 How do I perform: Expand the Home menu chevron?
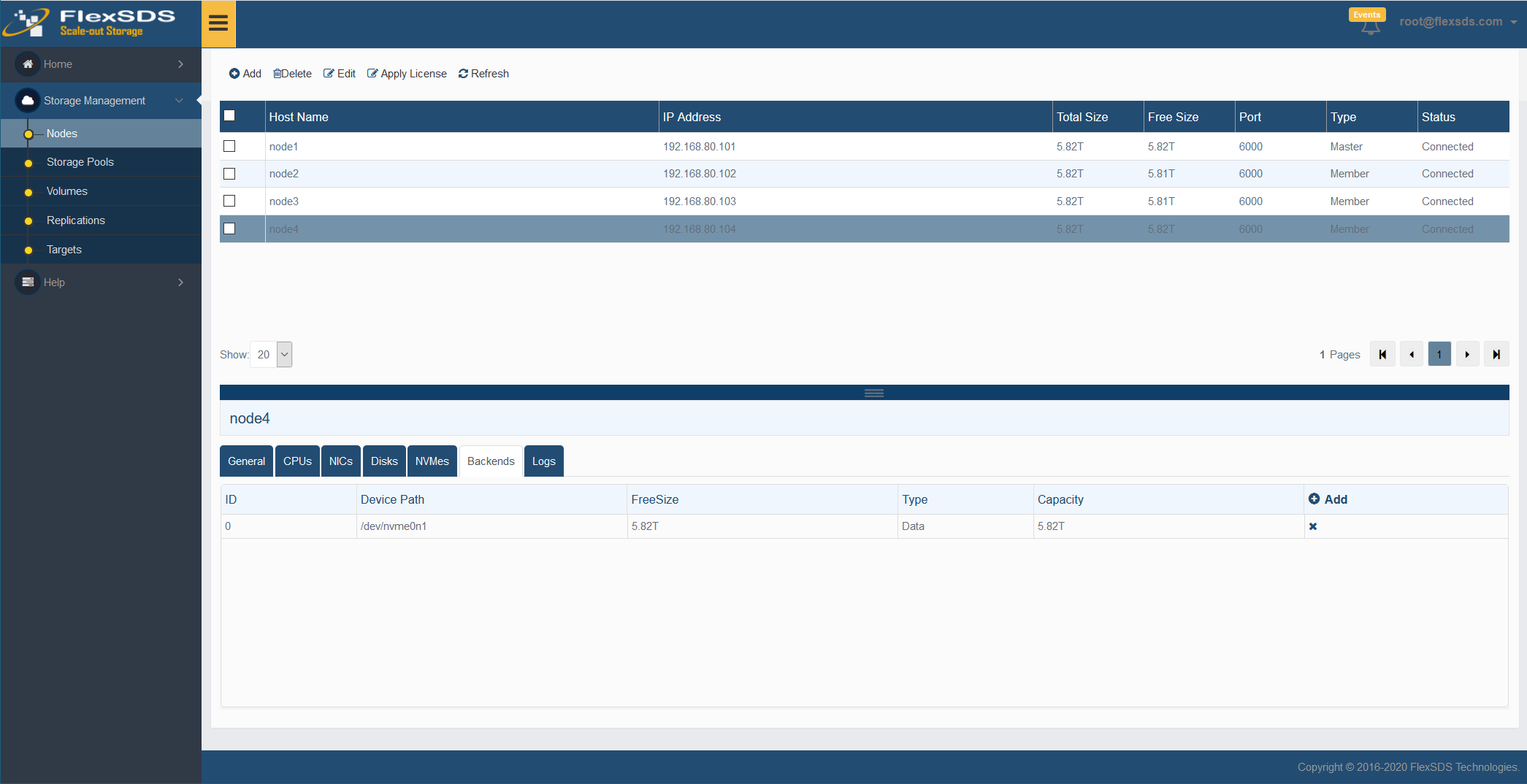[180, 64]
